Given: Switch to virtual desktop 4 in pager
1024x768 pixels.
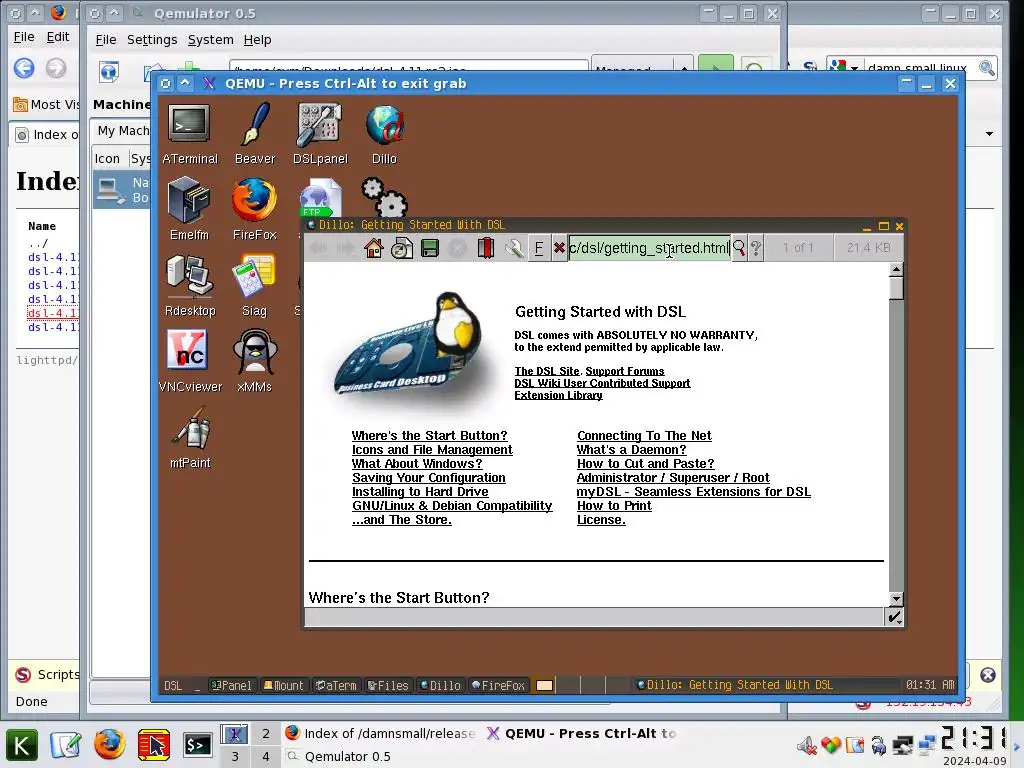Looking at the screenshot, I should (265, 756).
